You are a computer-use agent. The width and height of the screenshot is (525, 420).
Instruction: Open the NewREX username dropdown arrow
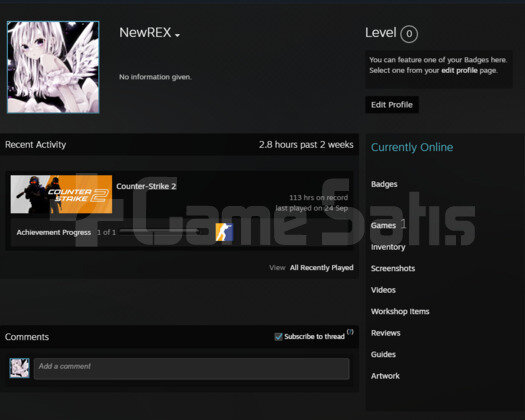pyautogui.click(x=177, y=35)
